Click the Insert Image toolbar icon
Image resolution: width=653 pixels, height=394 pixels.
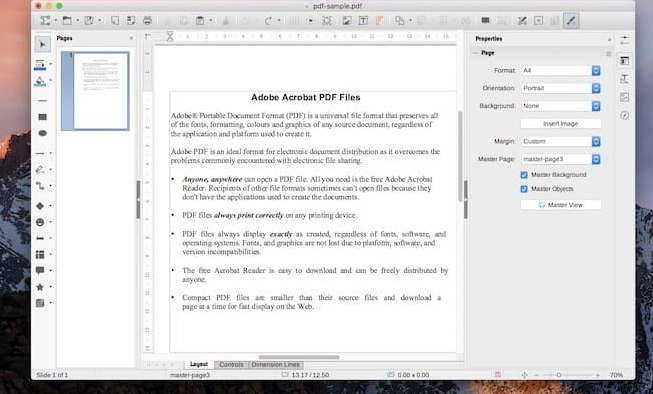(346, 20)
